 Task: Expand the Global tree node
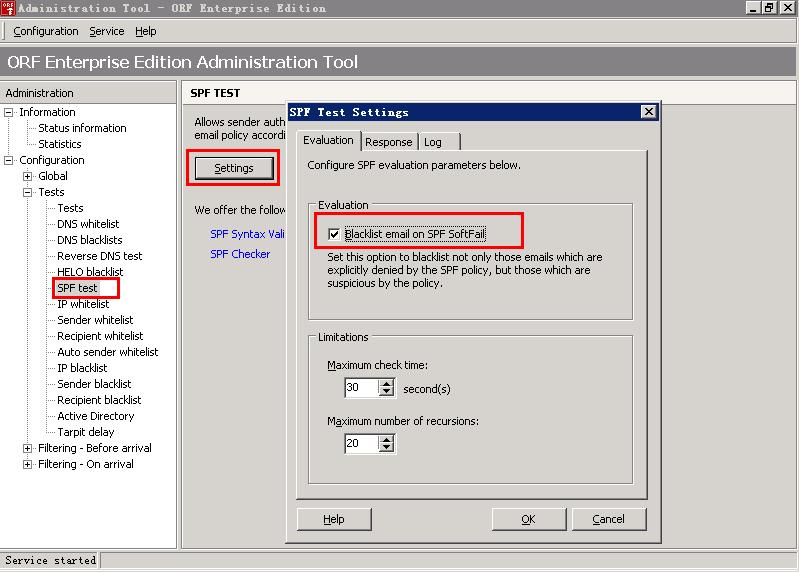coord(27,176)
